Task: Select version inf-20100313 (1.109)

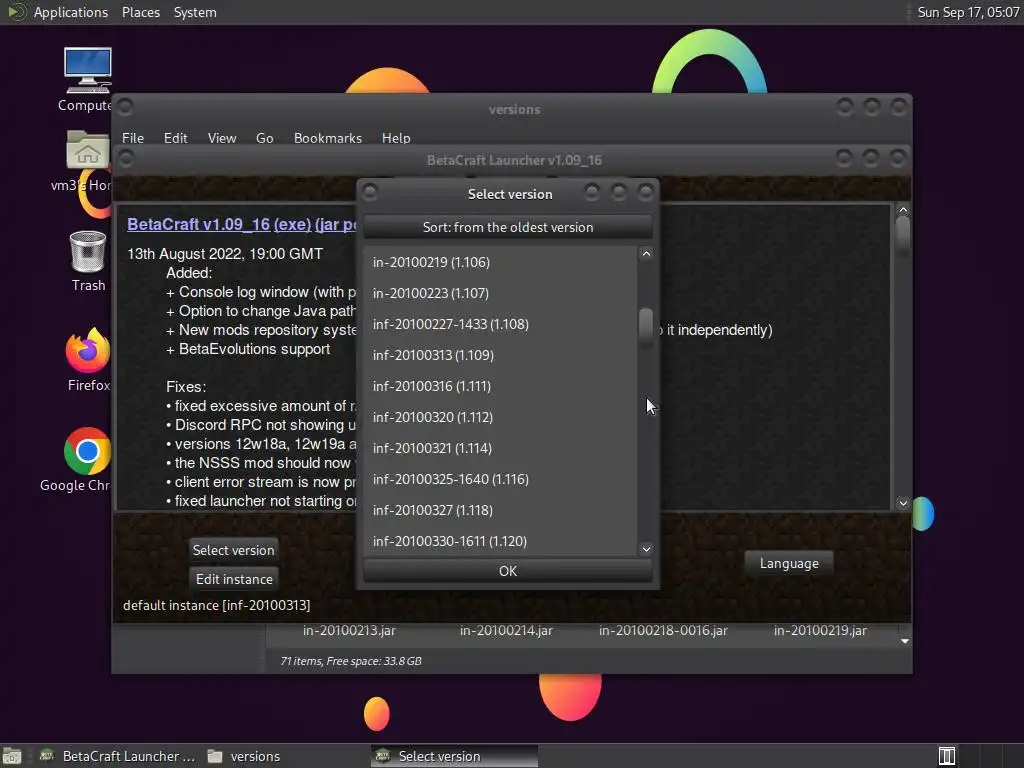Action: click(500, 355)
